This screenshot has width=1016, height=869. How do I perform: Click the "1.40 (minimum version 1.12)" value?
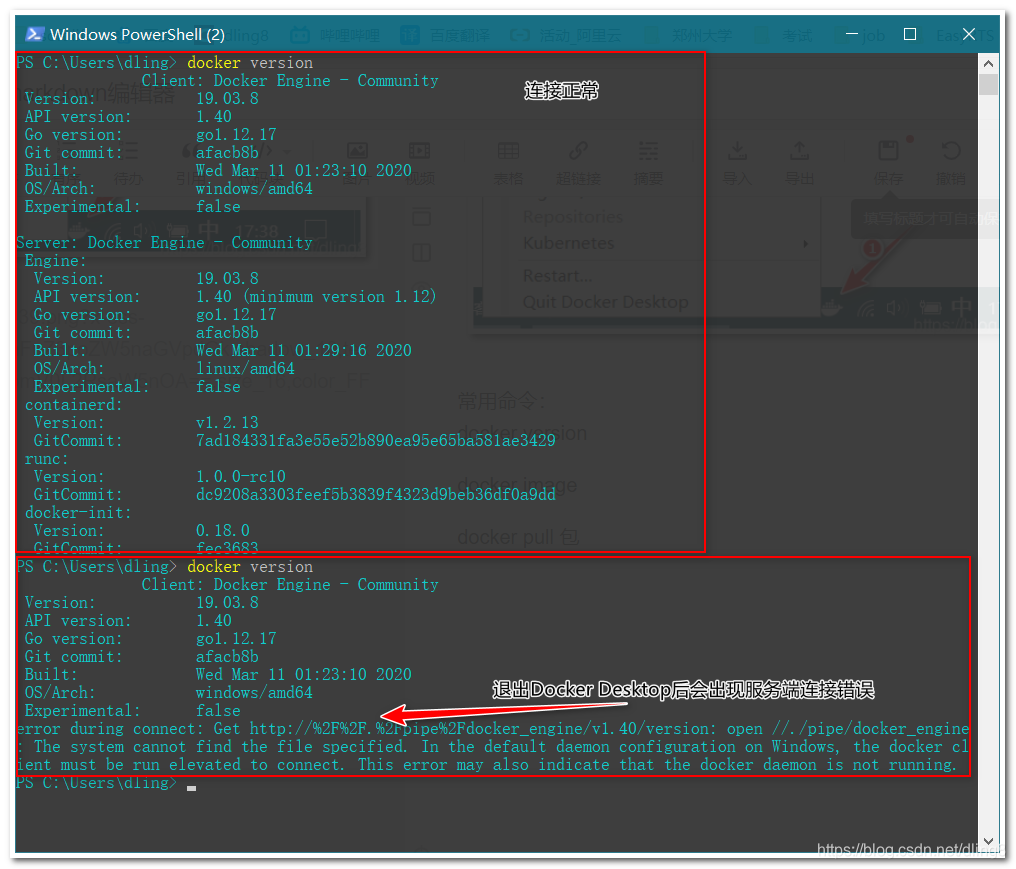pyautogui.click(x=316, y=297)
